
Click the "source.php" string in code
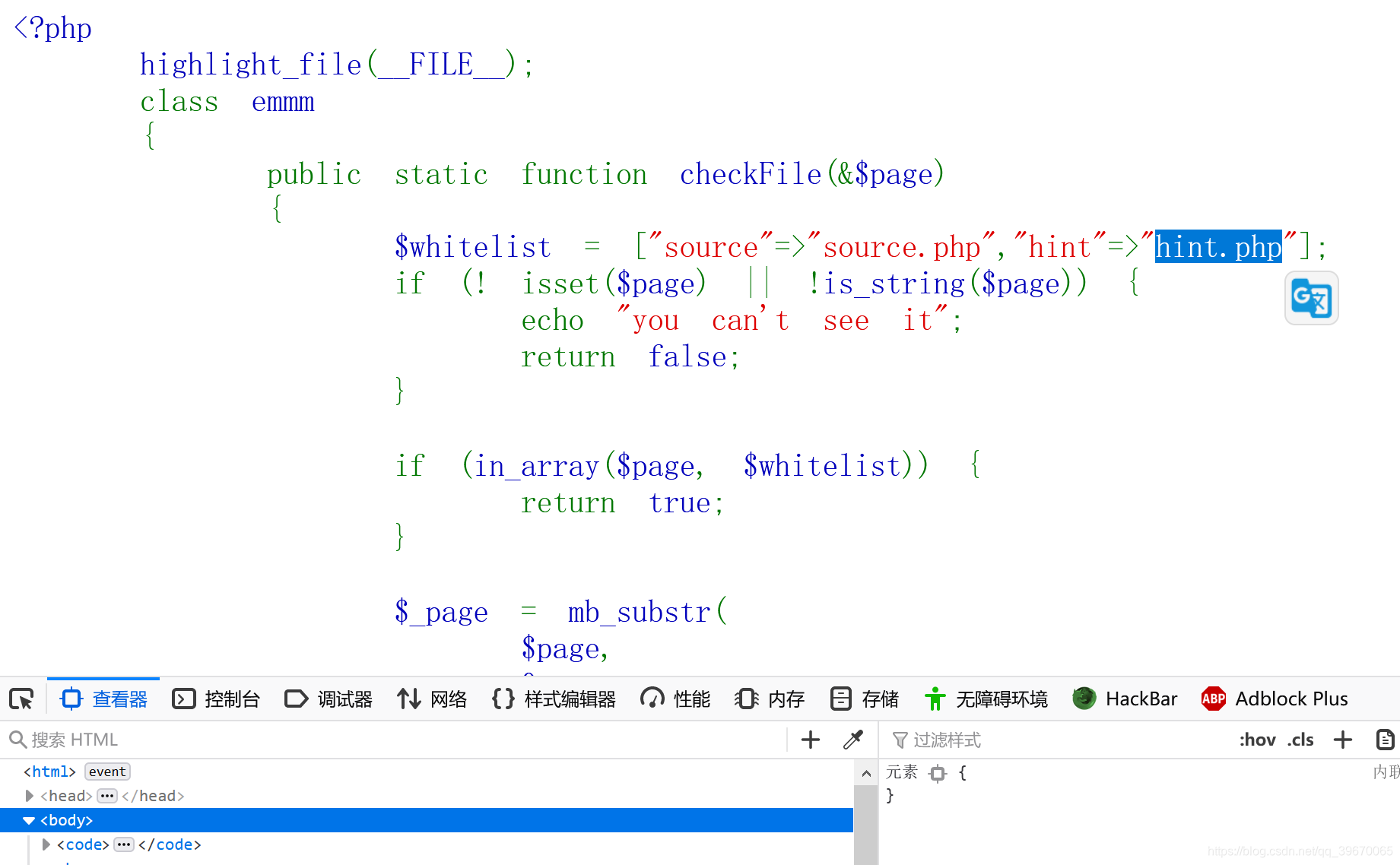(x=901, y=247)
